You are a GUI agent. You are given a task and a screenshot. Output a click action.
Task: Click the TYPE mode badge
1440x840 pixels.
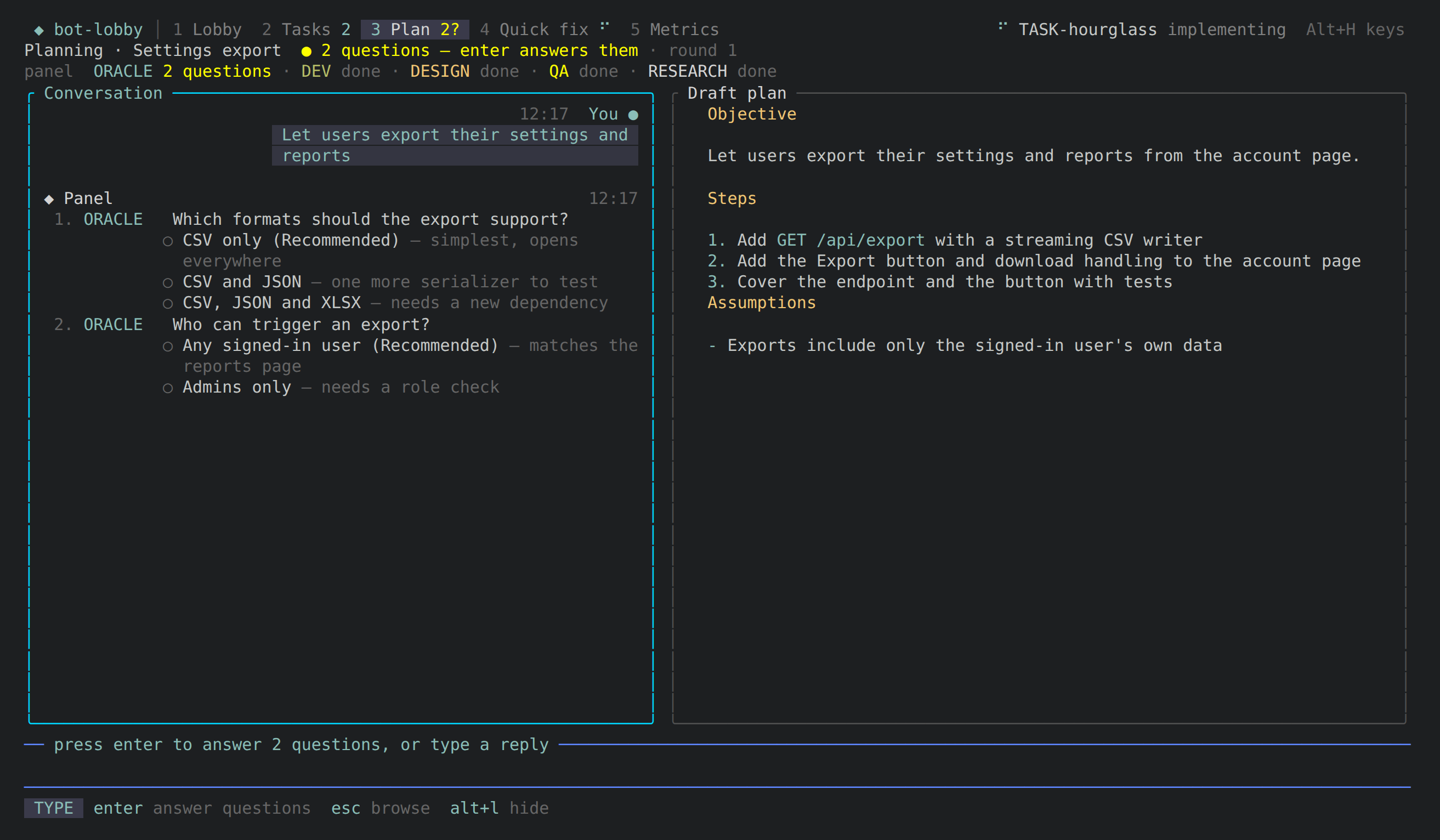pyautogui.click(x=54, y=808)
